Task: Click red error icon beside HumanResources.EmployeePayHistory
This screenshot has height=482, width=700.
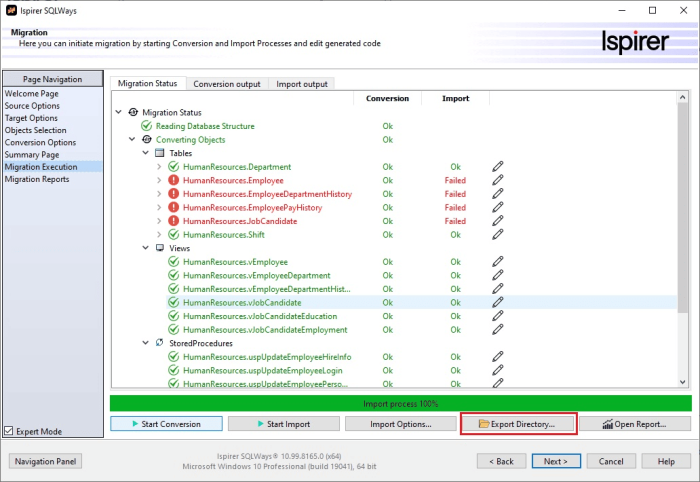Action: (173, 208)
